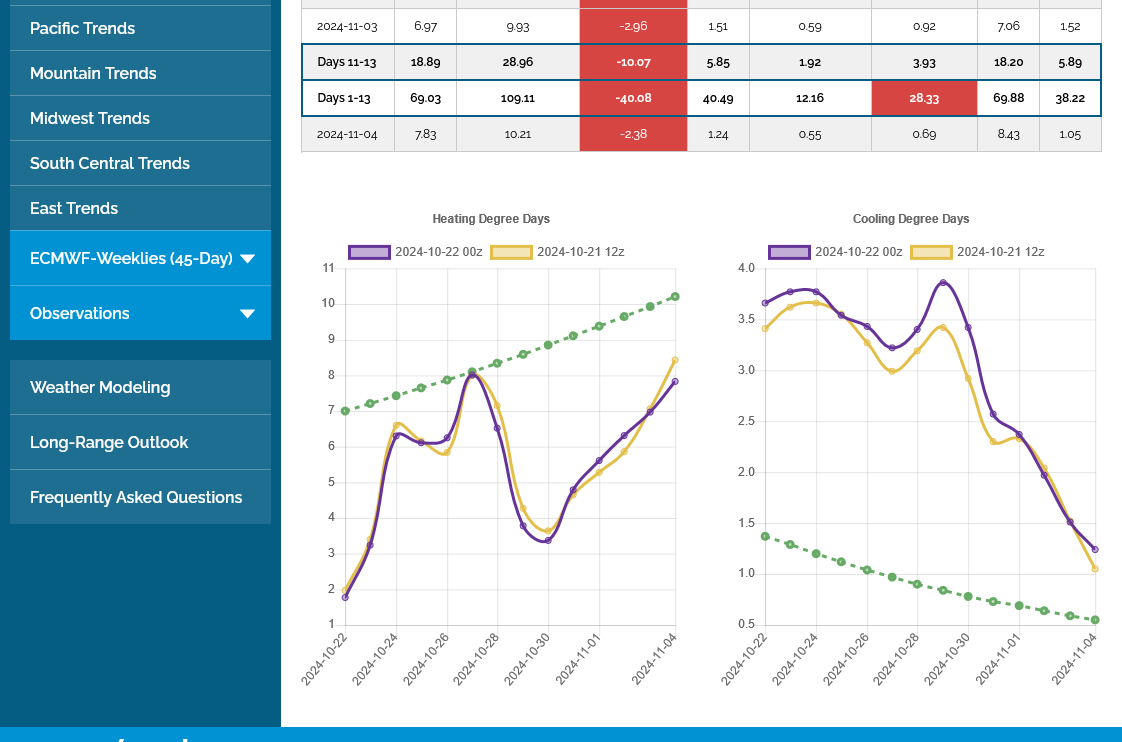Open South Central Trends page
Viewport: 1122px width, 742px height.
[110, 163]
